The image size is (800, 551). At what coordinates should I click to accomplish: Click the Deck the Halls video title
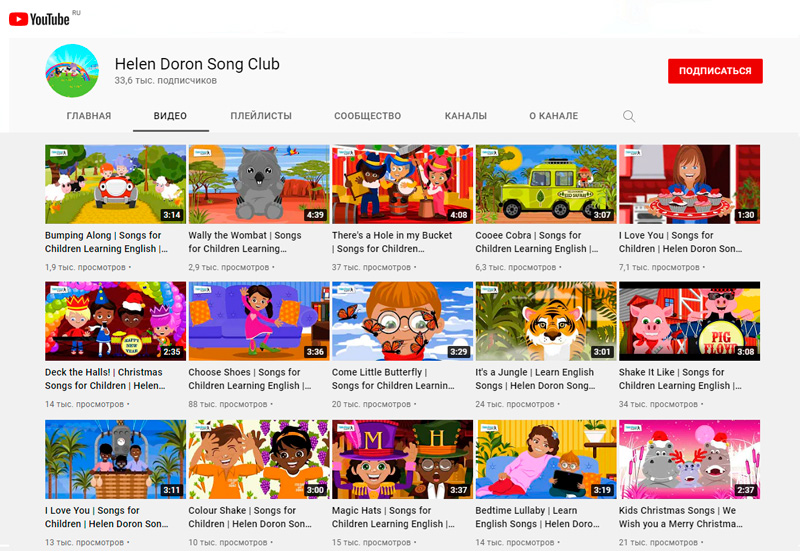[103, 379]
